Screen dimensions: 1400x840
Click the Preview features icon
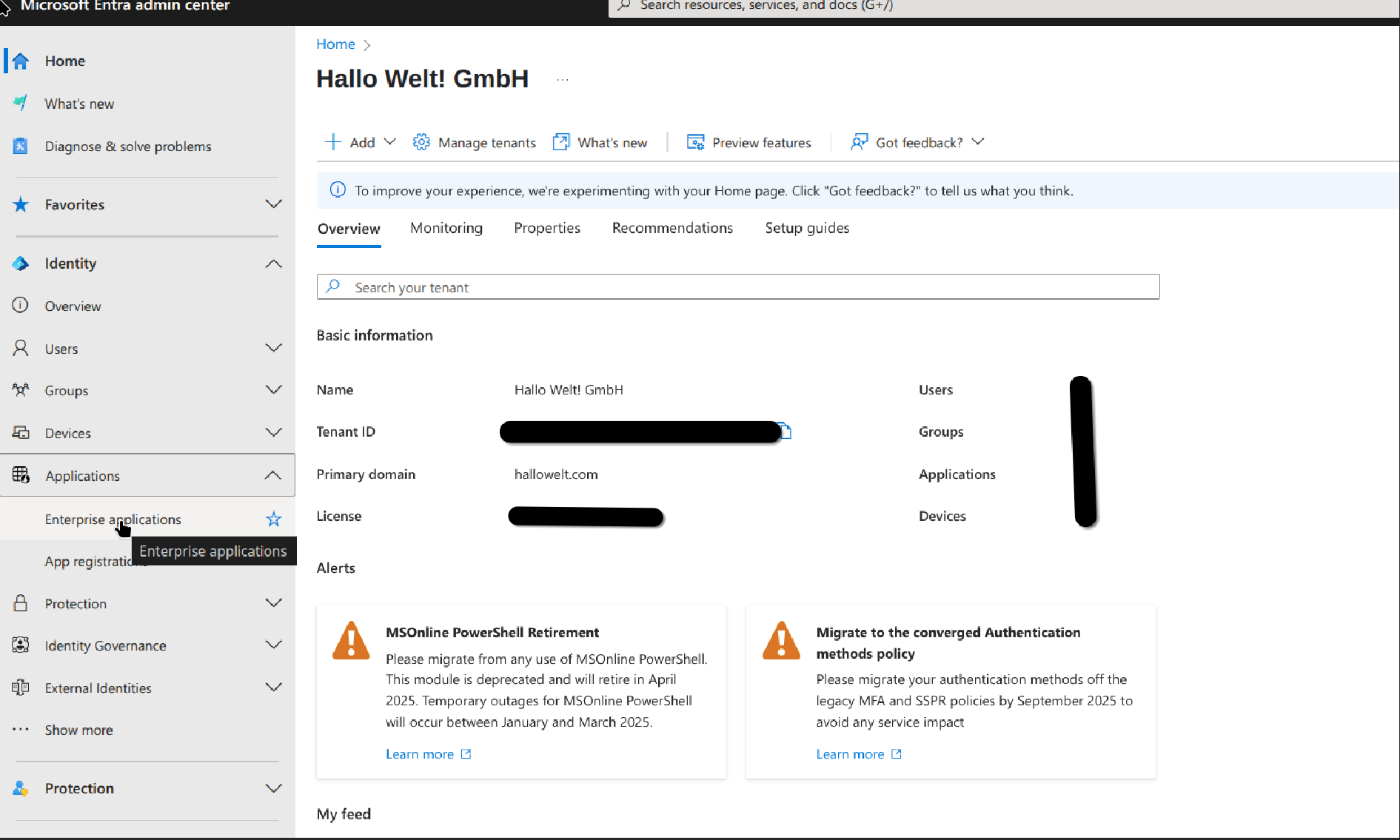pyautogui.click(x=695, y=142)
